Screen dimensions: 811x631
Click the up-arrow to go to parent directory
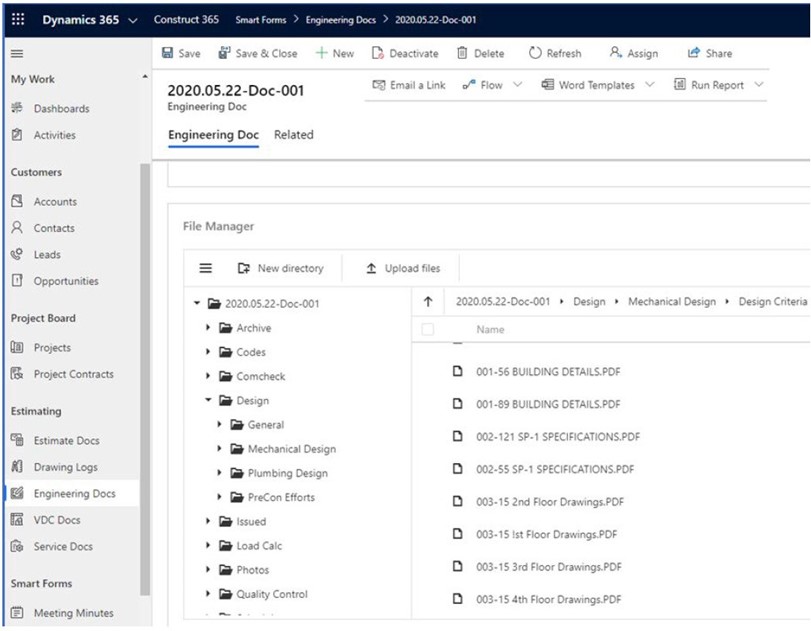(x=428, y=302)
